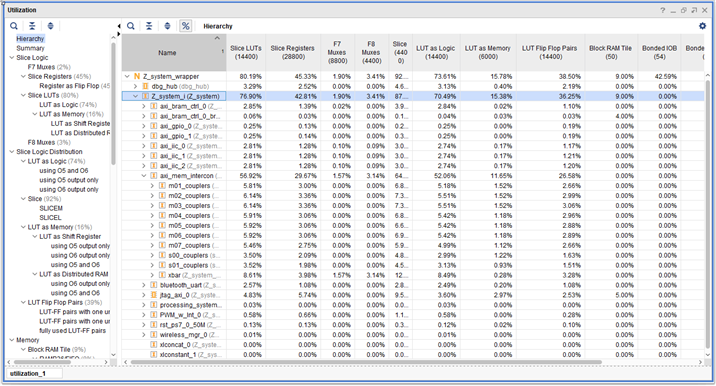
Task: Collapse Slice Logic in the left tree
Action: 12,58
